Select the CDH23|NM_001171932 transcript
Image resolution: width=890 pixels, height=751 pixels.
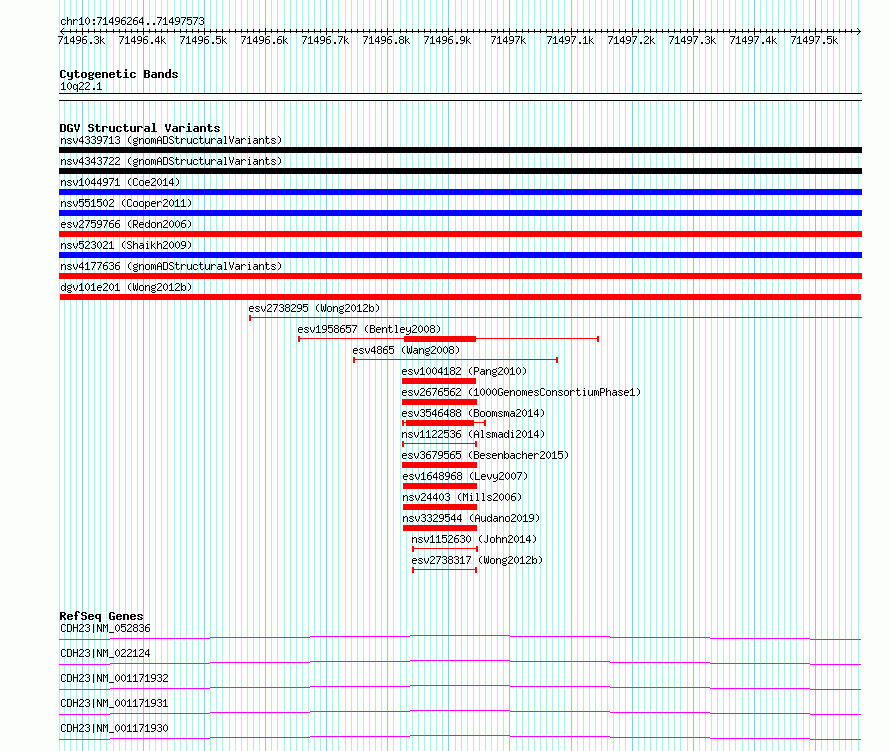pos(114,678)
